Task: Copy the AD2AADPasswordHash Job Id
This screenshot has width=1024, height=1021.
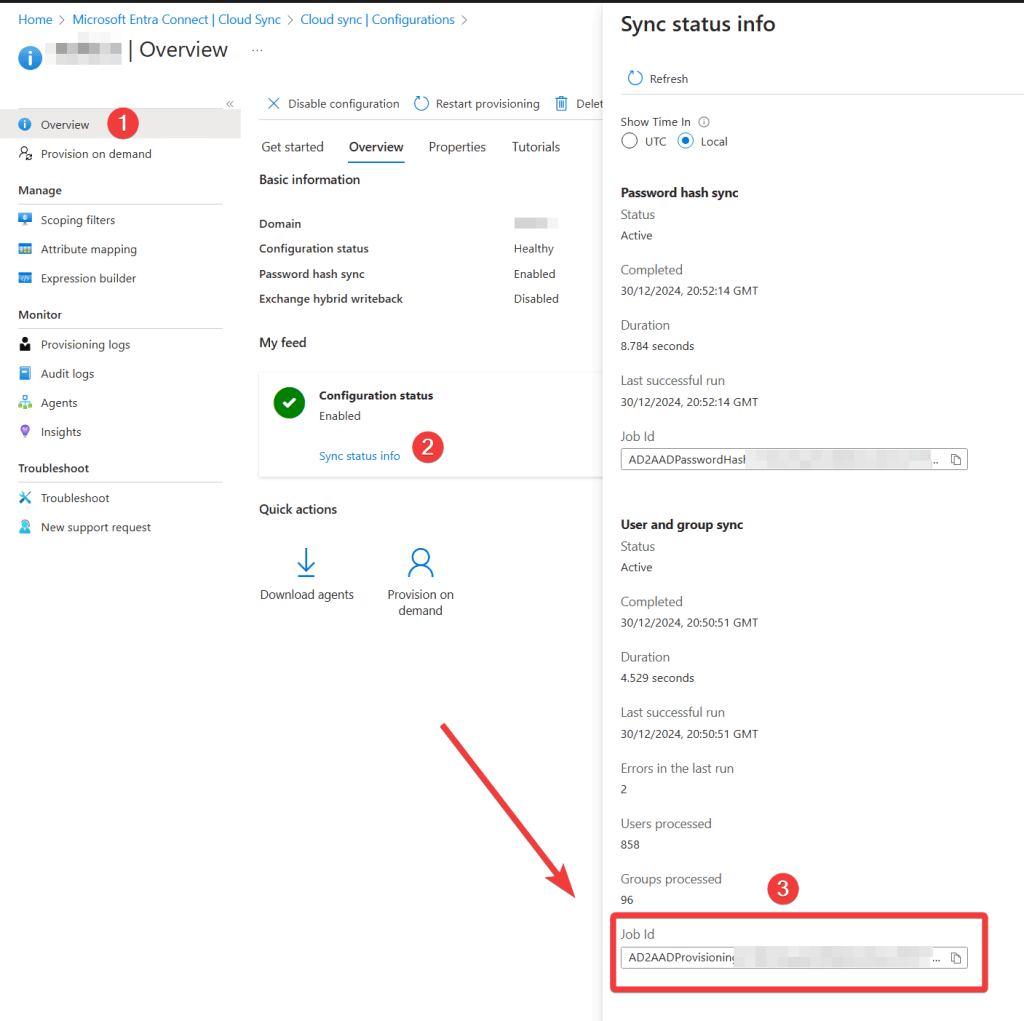Action: coord(956,459)
